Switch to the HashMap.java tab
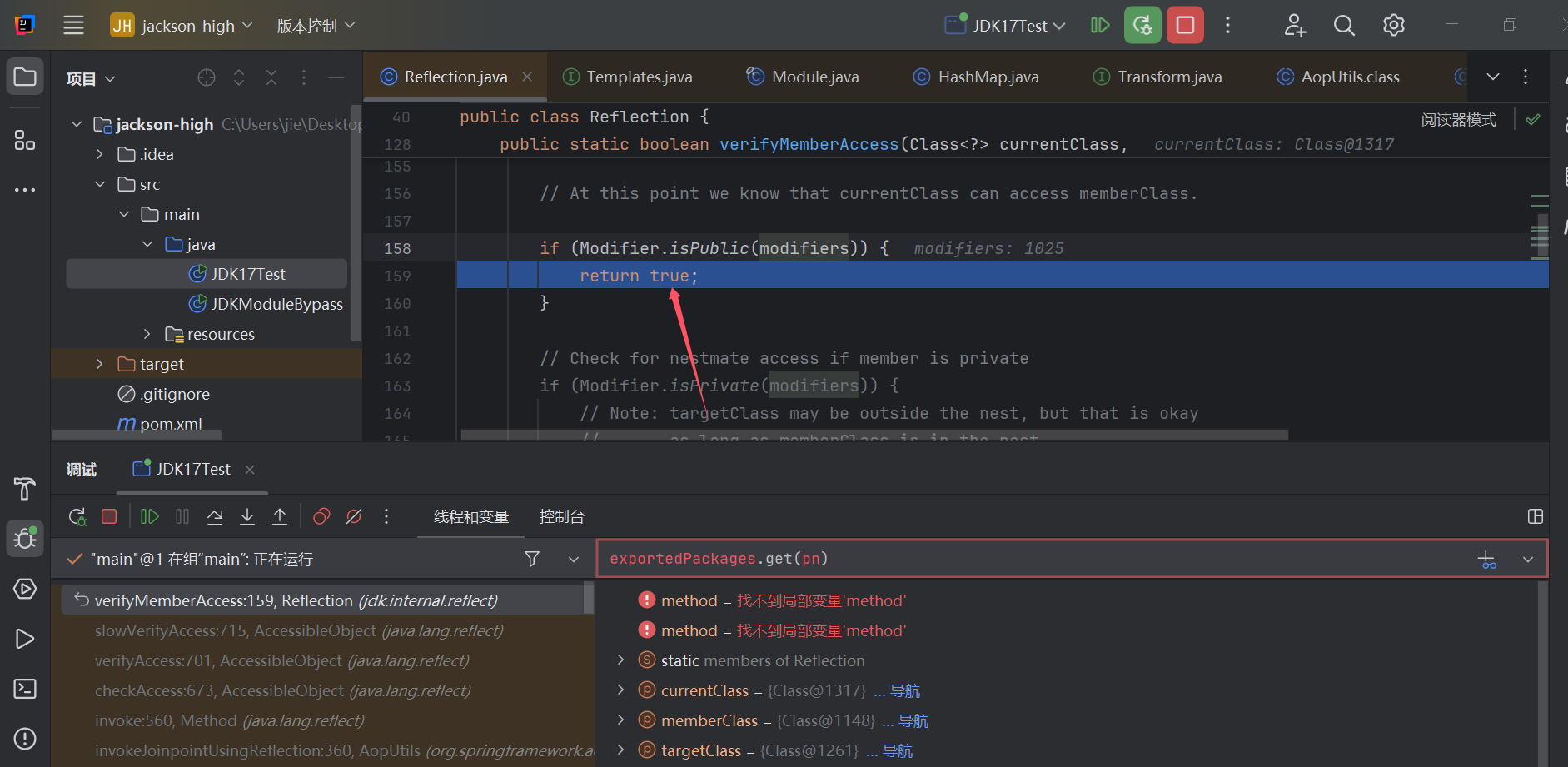This screenshot has width=1568, height=767. coord(976,77)
